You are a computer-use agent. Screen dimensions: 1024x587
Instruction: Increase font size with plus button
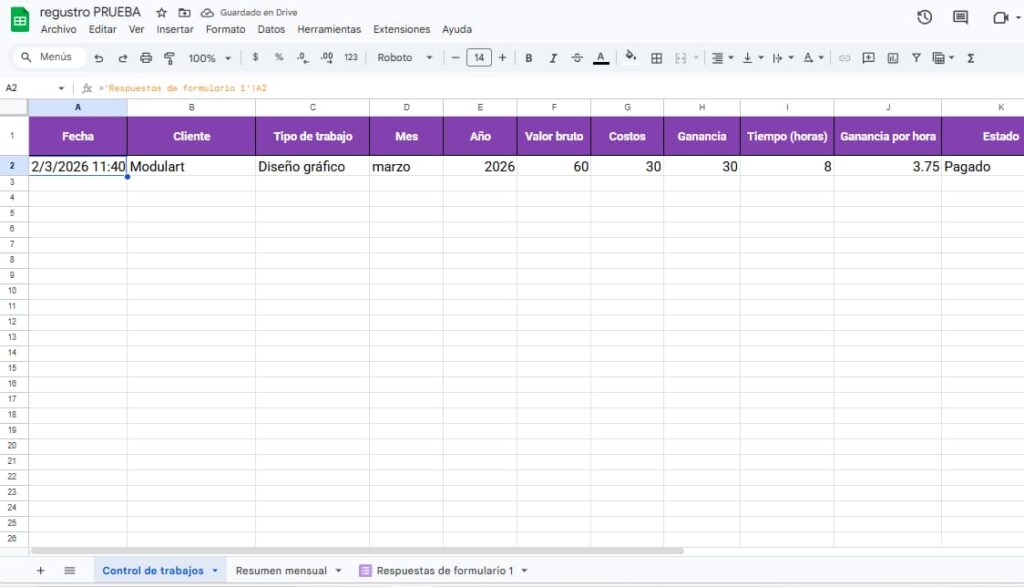(503, 58)
